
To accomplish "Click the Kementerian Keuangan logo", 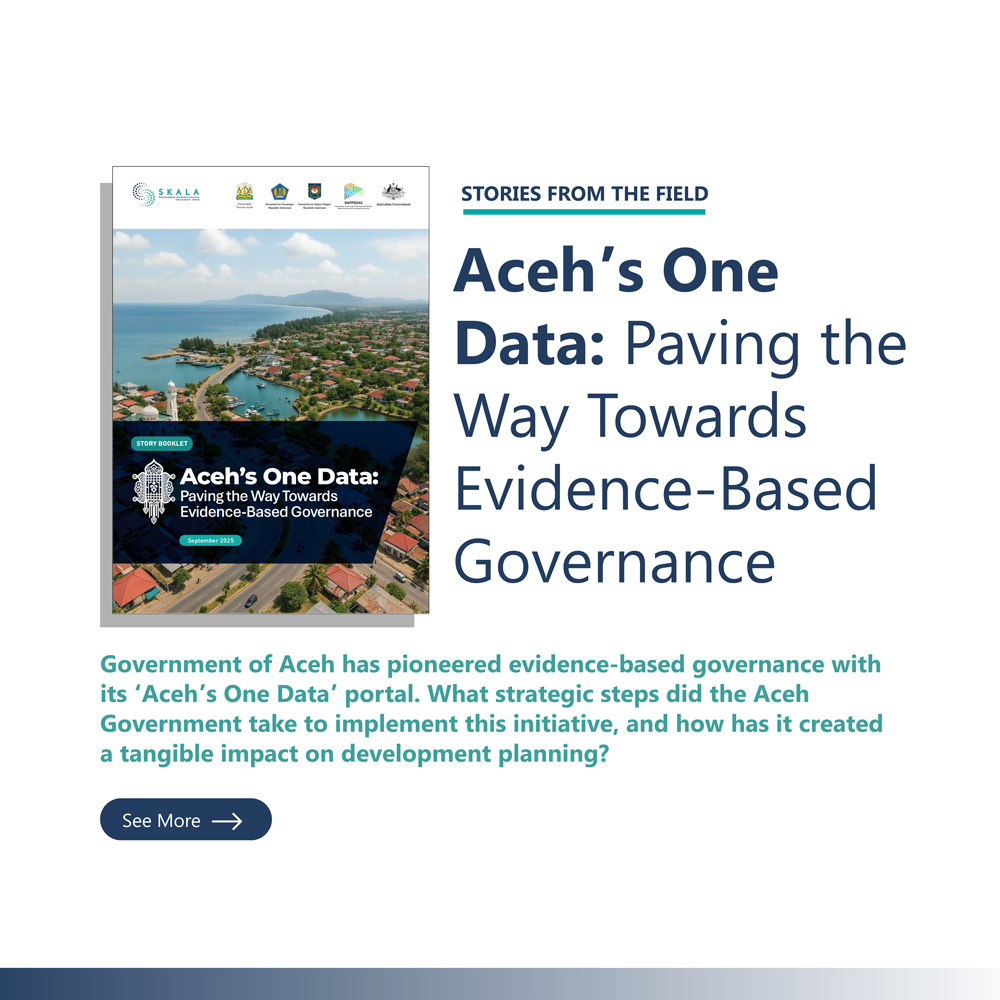I will (x=279, y=192).
